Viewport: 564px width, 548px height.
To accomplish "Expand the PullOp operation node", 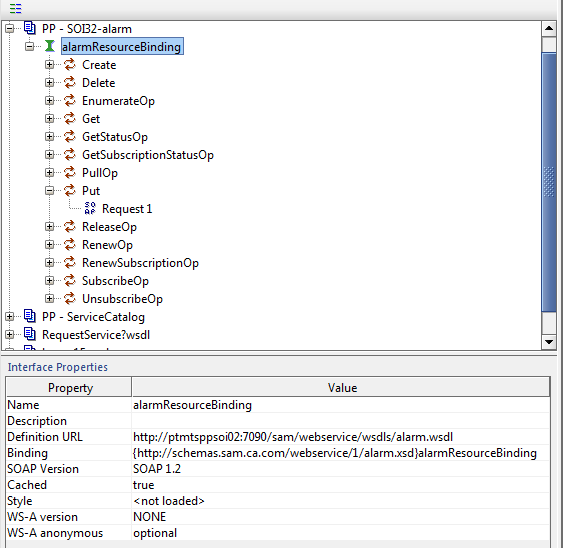I will click(x=50, y=172).
